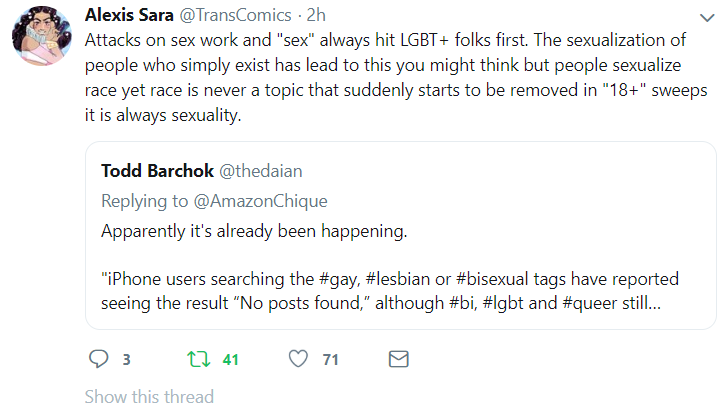The image size is (724, 410).
Task: Click the reply speech bubble icon
Action: pos(98,359)
